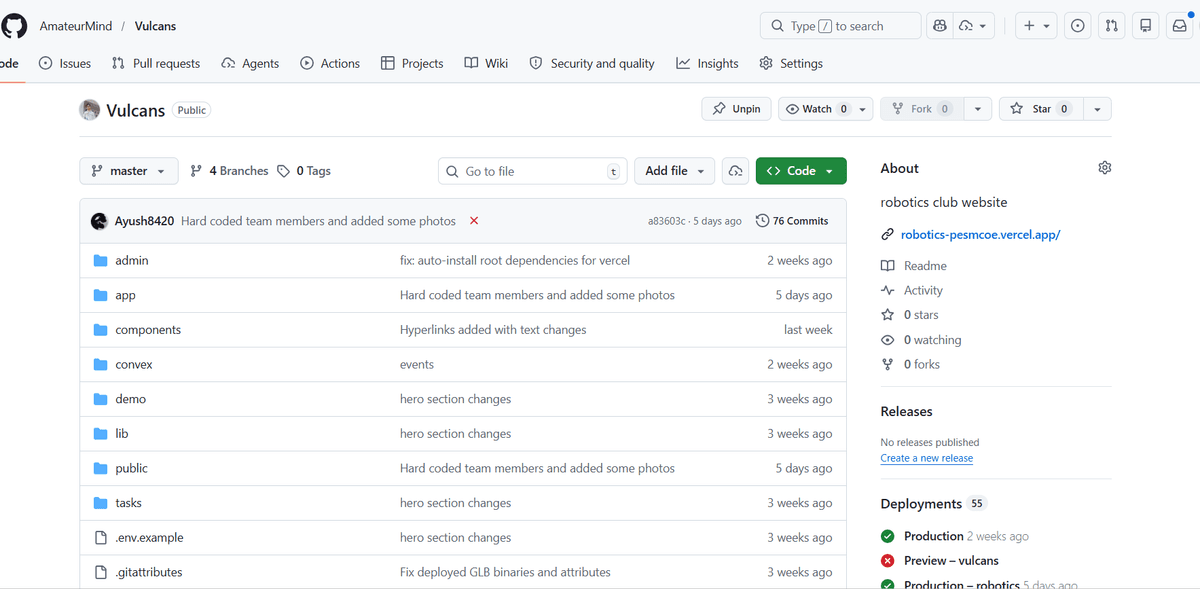1200x589 pixels.
Task: Click the About settings gear icon
Action: (x=1104, y=168)
